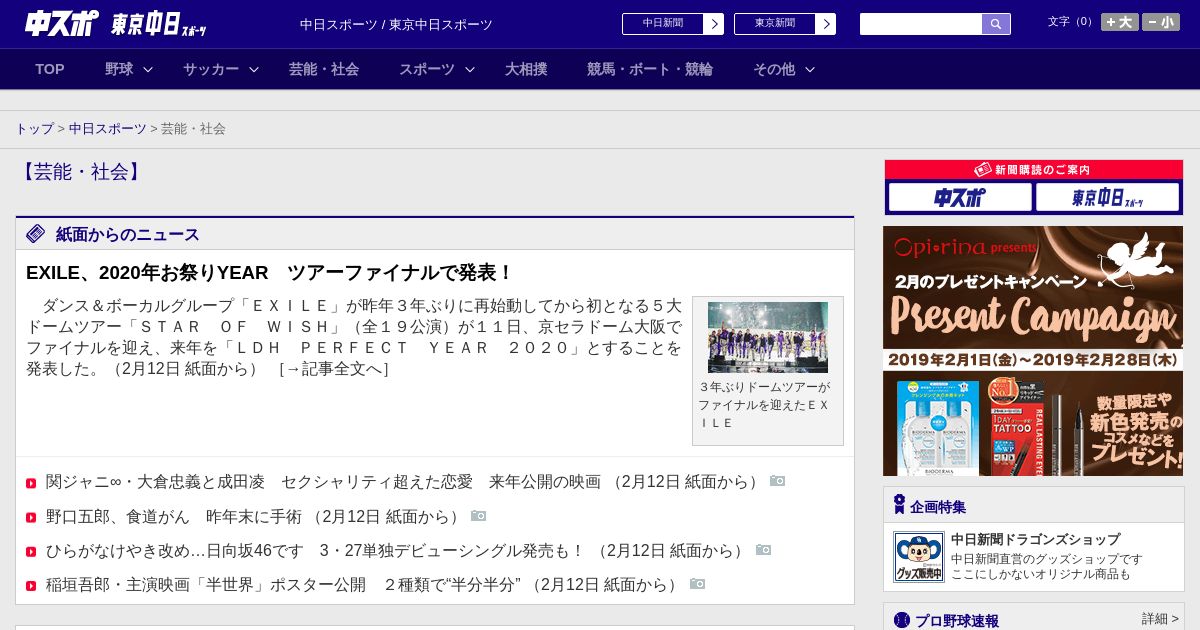Open the EXILE concert photo thumbnail
The width and height of the screenshot is (1200, 630).
click(x=768, y=337)
